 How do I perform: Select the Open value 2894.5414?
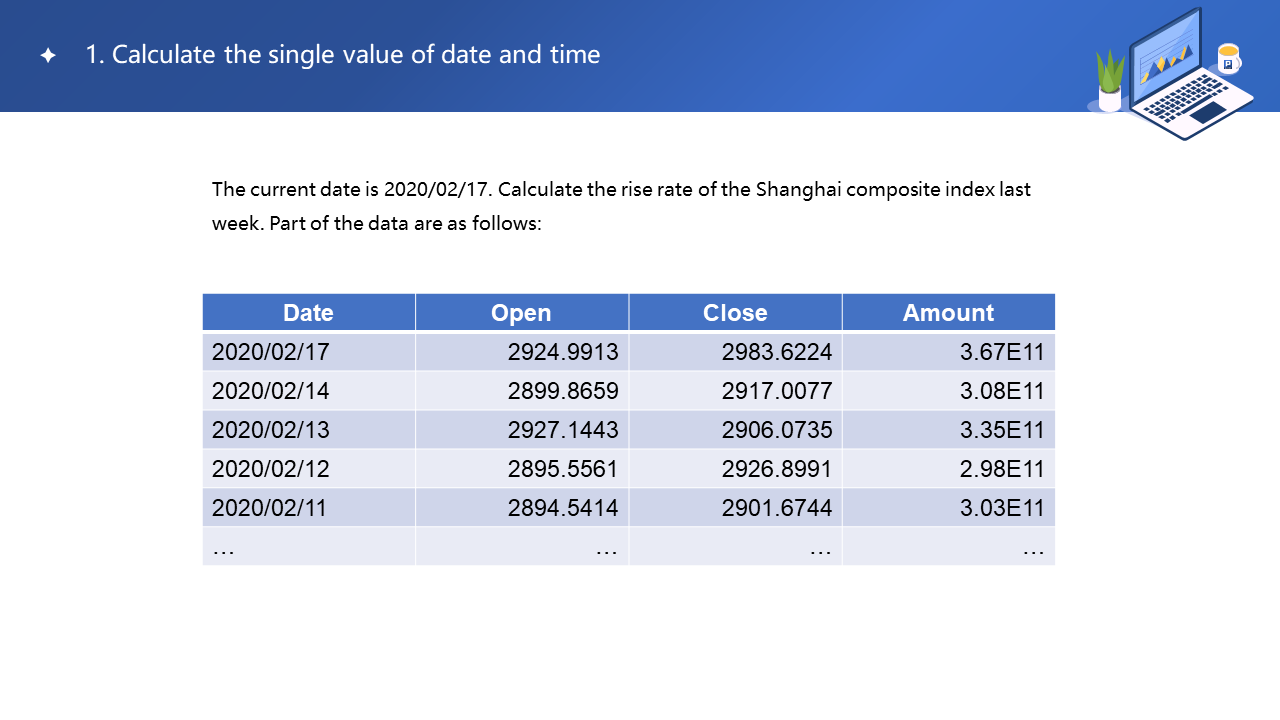click(x=522, y=507)
